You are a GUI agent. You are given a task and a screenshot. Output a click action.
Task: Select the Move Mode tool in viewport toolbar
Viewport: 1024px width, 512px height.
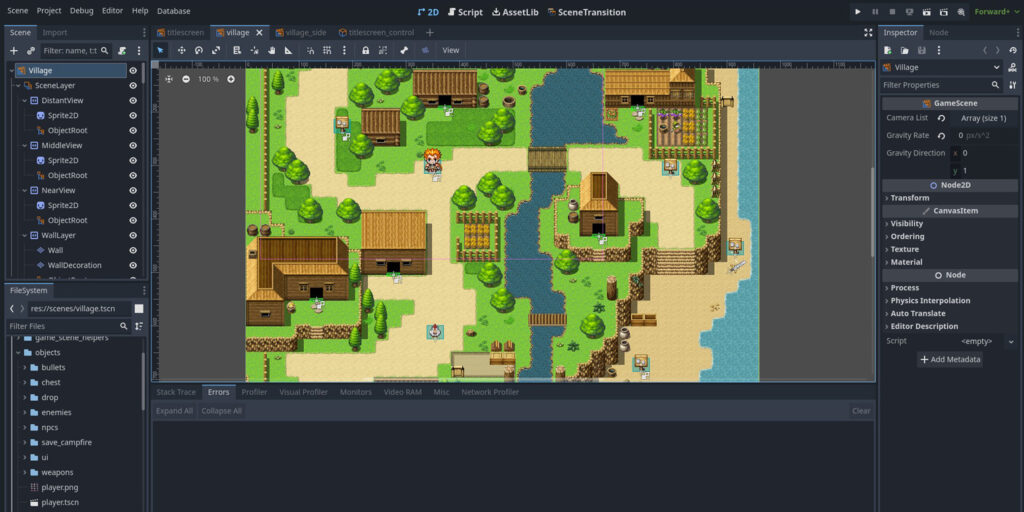click(181, 50)
